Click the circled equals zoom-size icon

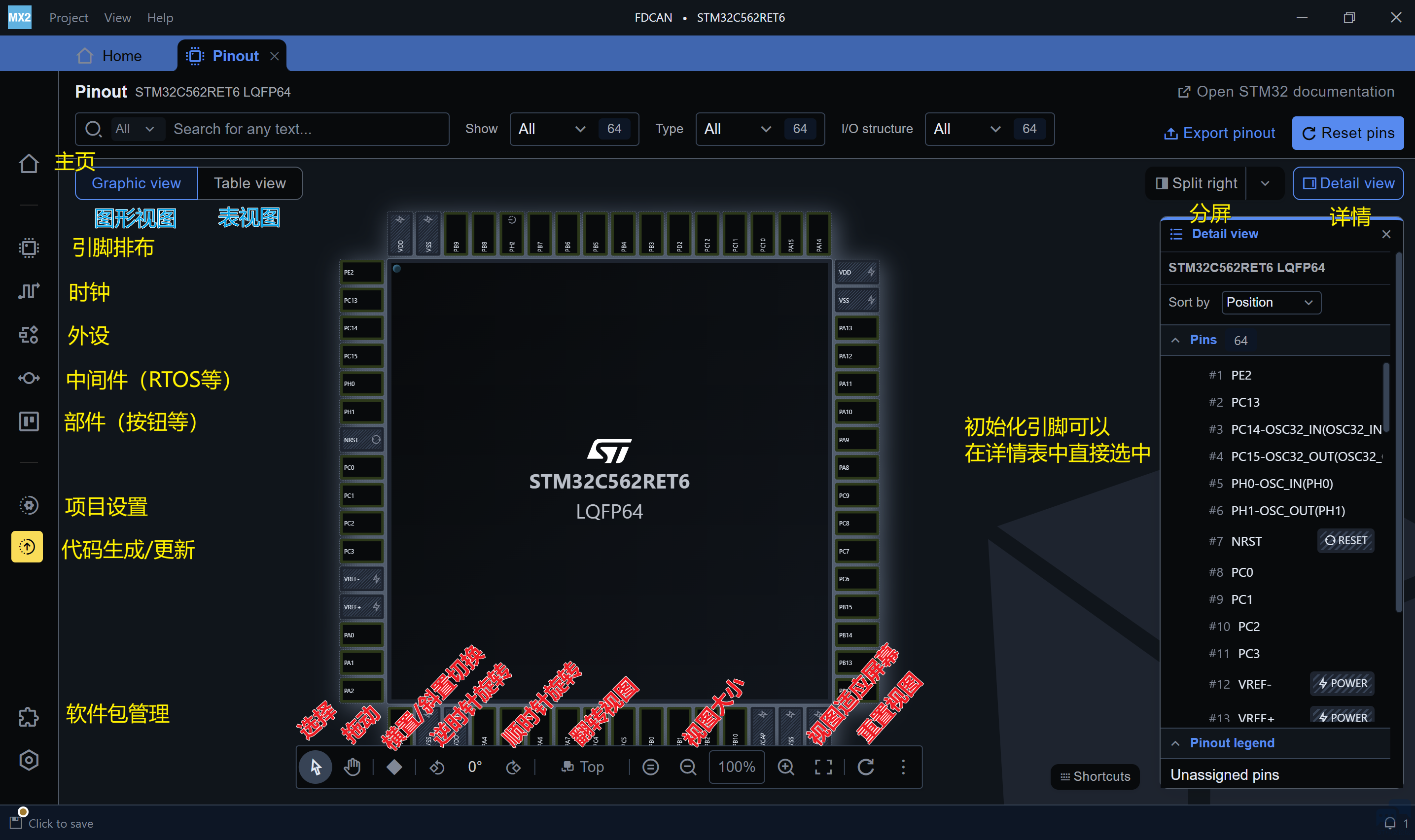point(651,767)
